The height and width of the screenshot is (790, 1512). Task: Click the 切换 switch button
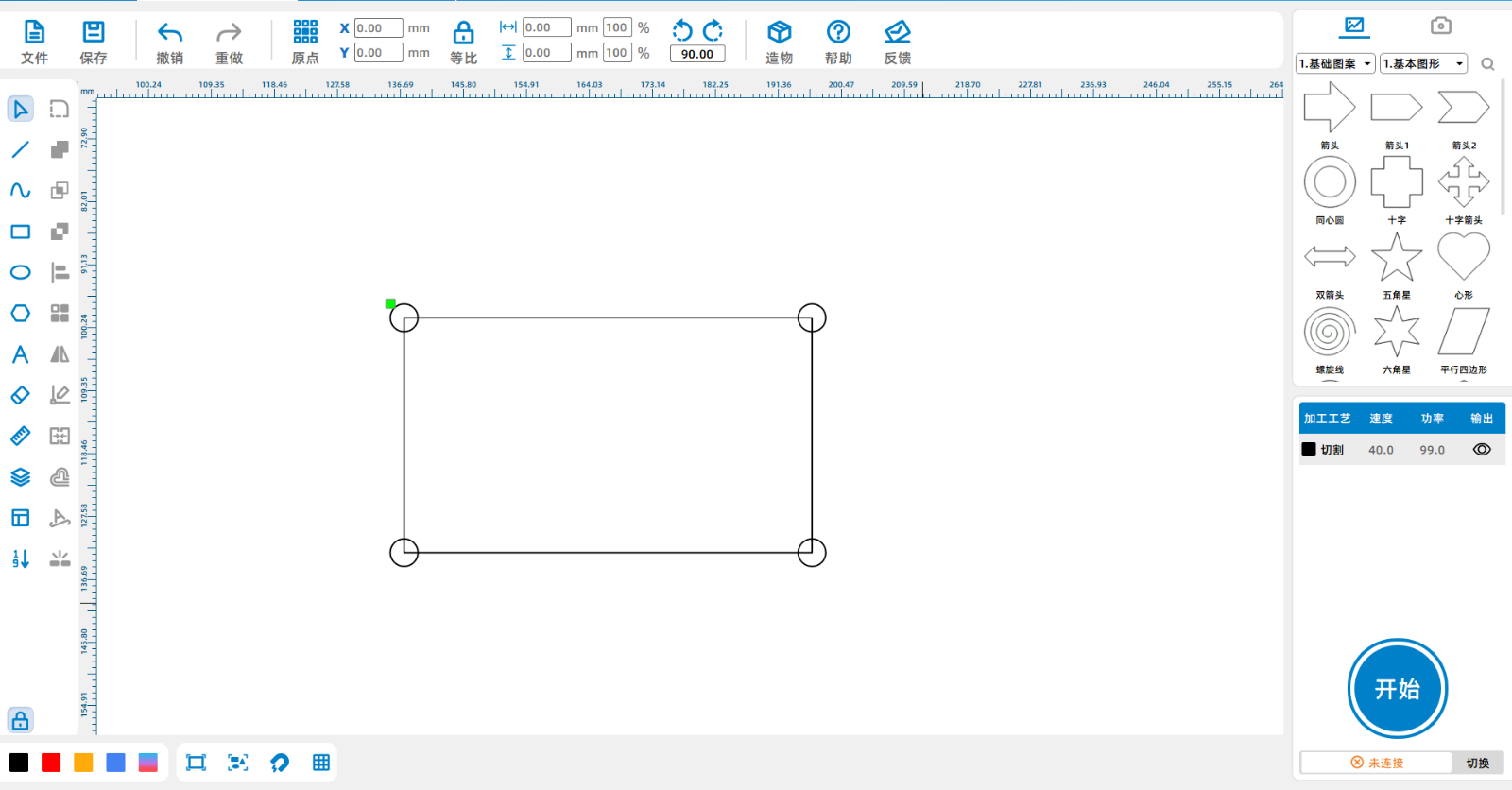(x=1477, y=763)
